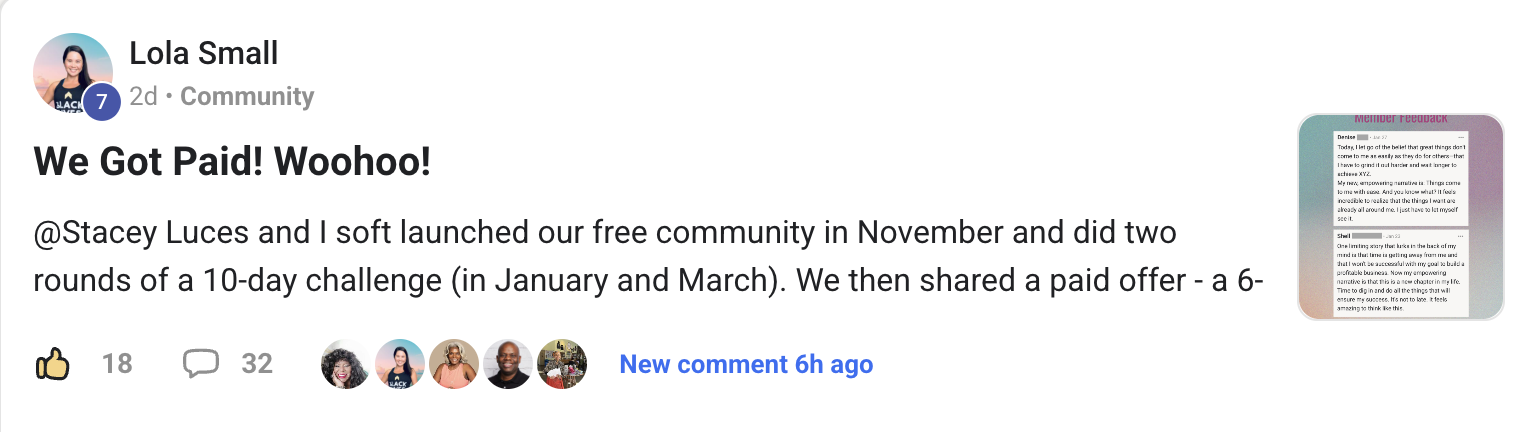Image resolution: width=1520 pixels, height=432 pixels.
Task: Click the bald man's commenter avatar
Action: tap(508, 364)
